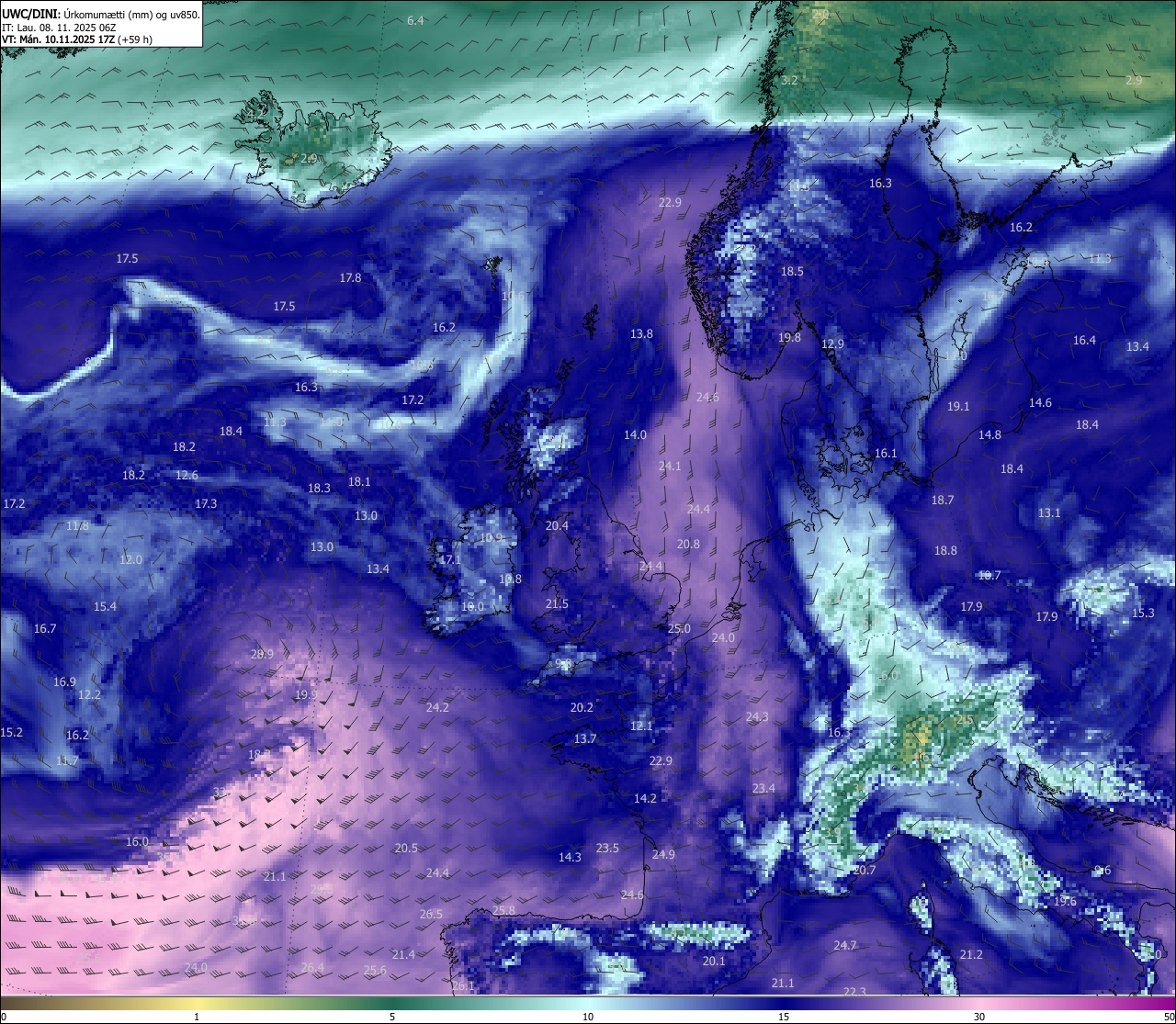Screen dimensions: 1176x1024
Task: Click the map value "26.4"
Action: click(312, 967)
